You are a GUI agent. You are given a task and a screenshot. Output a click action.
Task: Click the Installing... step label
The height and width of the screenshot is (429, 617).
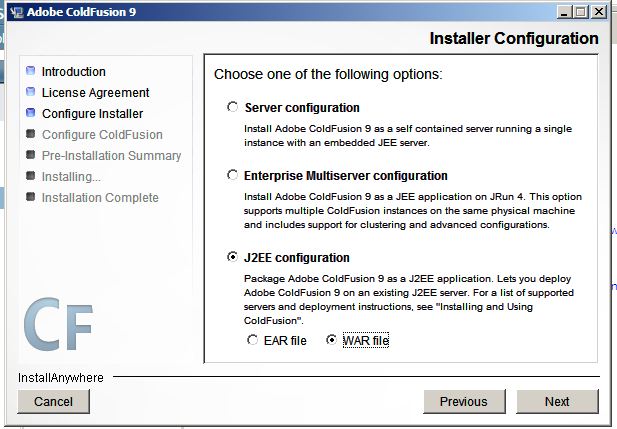point(71,177)
